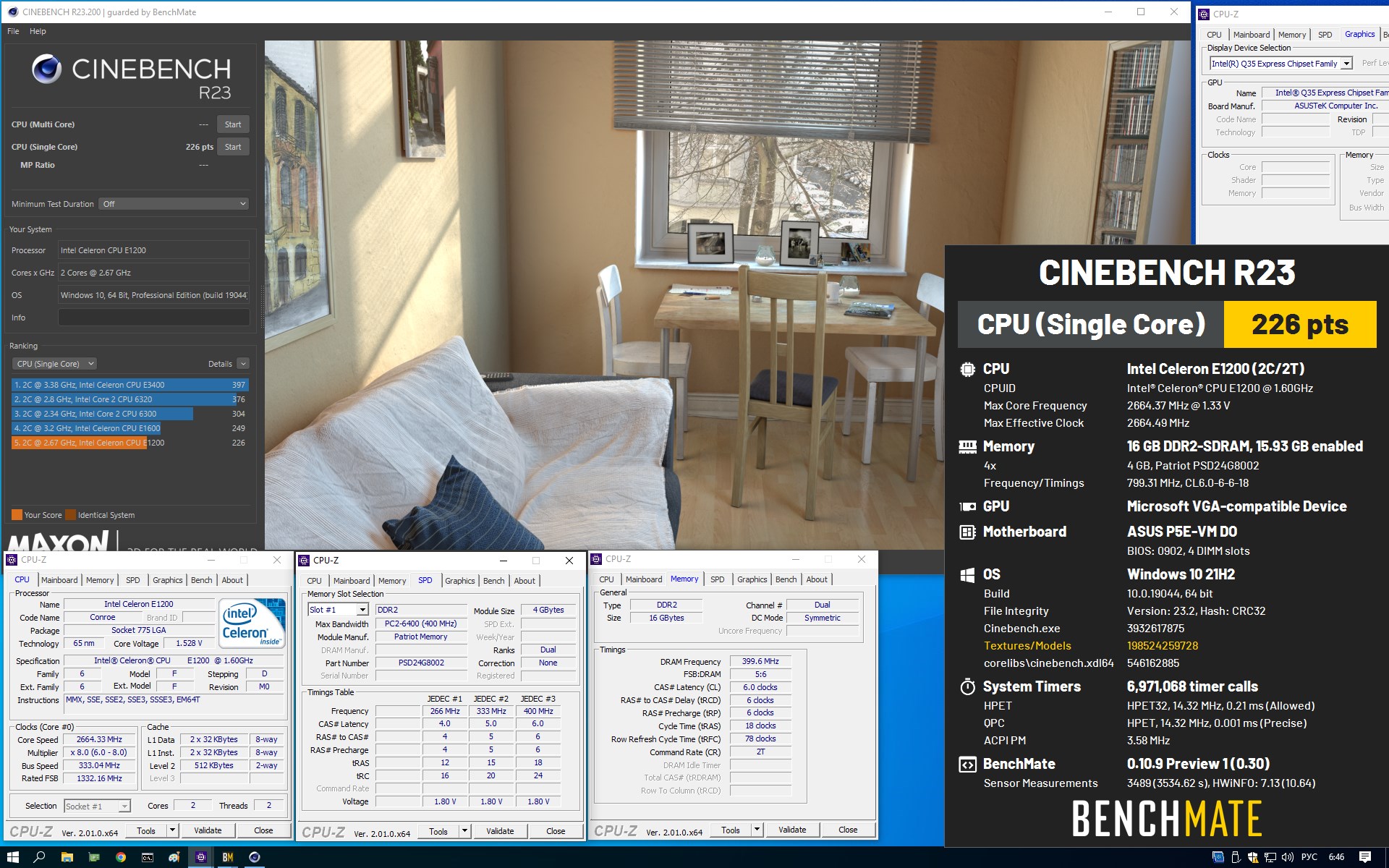Viewport: 1389px width, 868px height.
Task: Click the Cinebench icon in the title bar
Action: click(12, 12)
